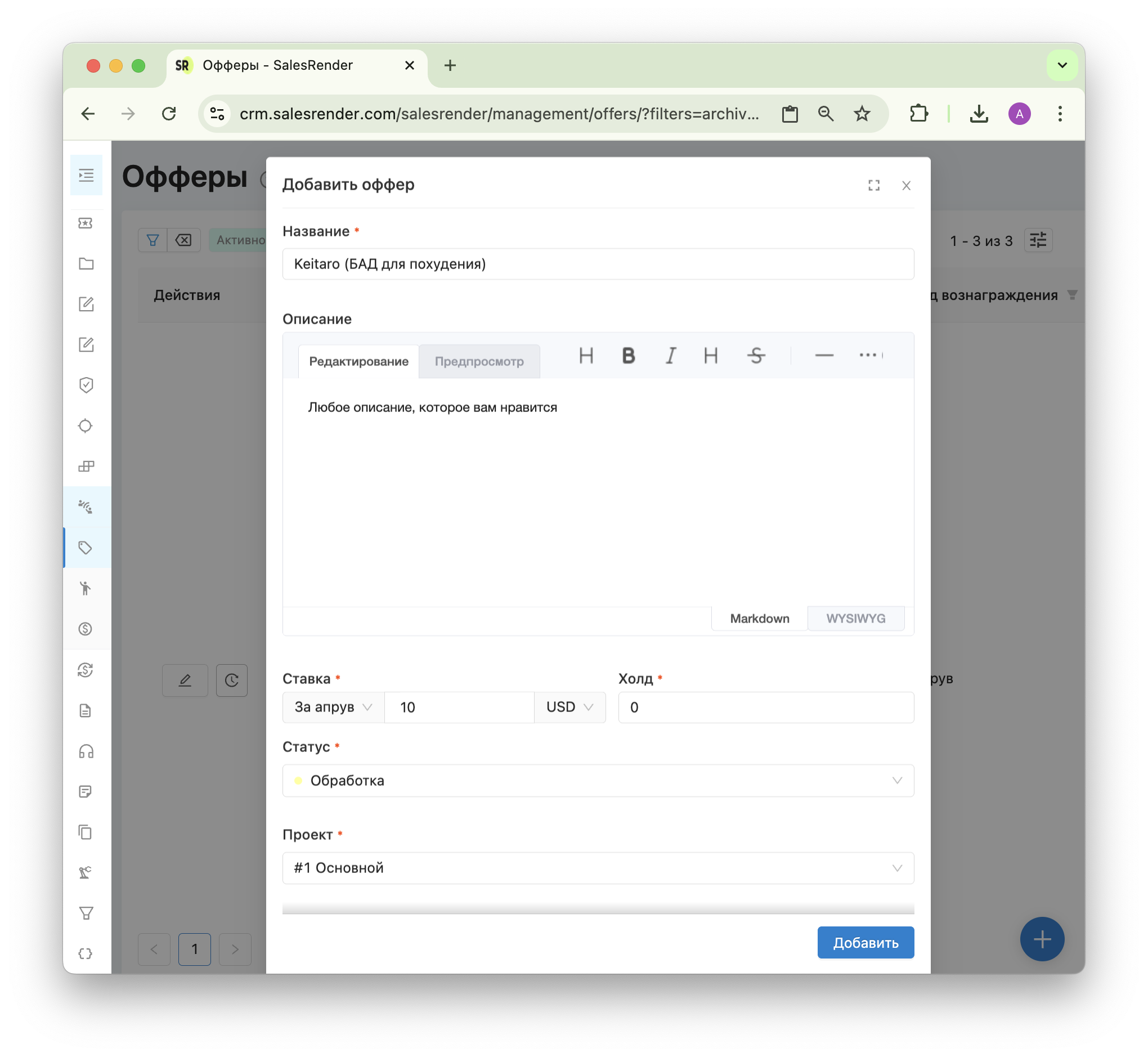This screenshot has height=1057, width=1148.
Task: Open the document sidebar icon
Action: [x=86, y=711]
